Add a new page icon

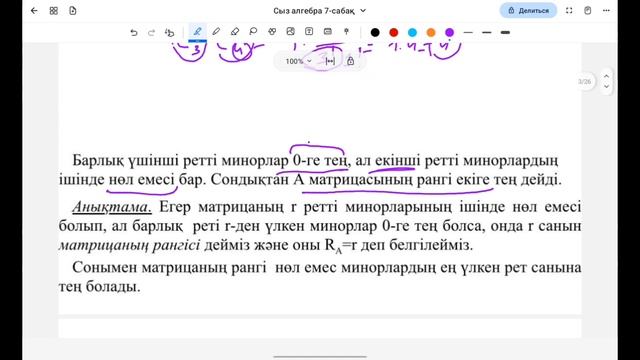[x=73, y=11]
